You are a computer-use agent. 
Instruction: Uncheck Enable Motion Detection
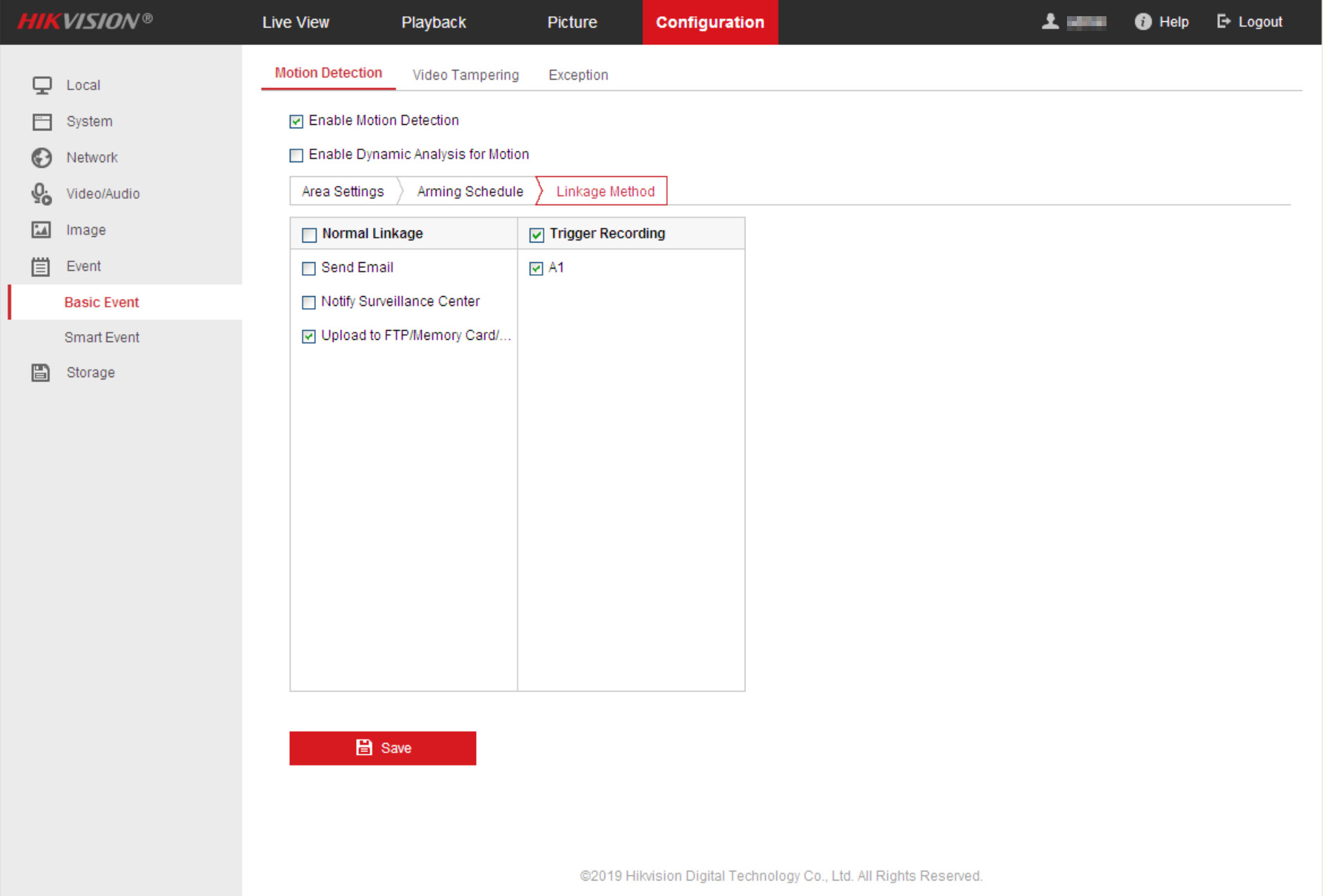(x=296, y=121)
